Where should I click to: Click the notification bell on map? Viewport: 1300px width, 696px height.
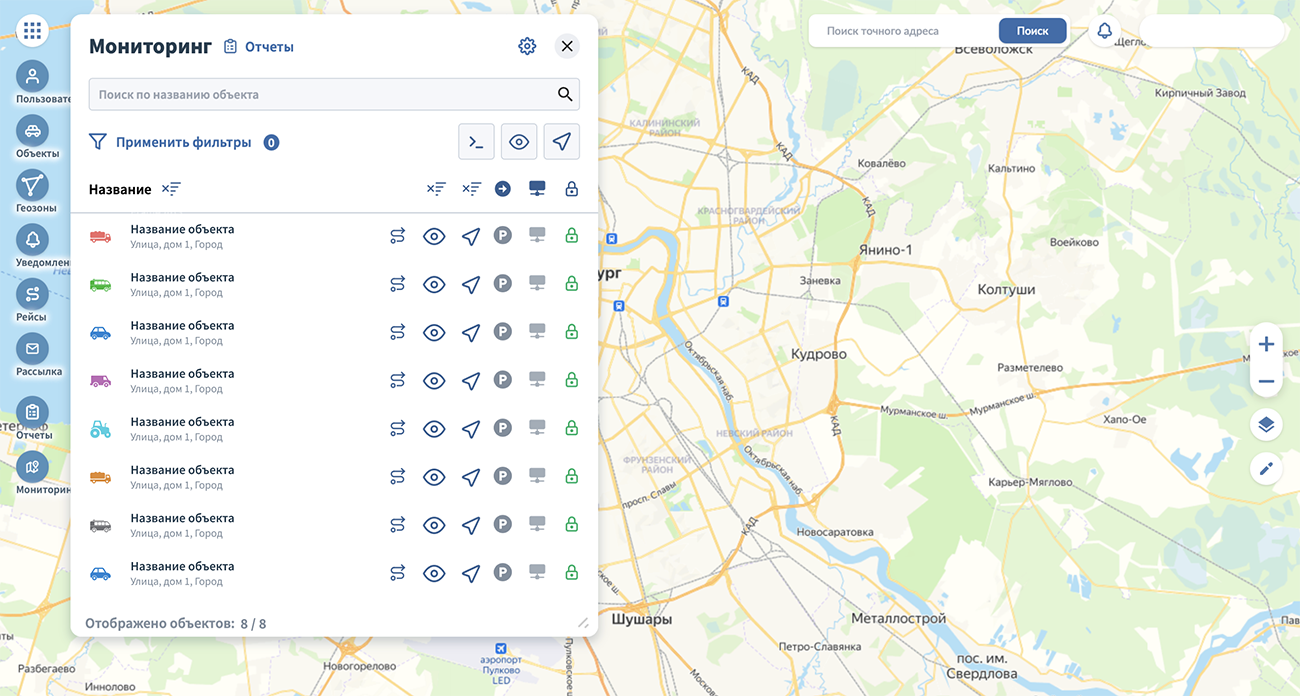coord(1104,31)
